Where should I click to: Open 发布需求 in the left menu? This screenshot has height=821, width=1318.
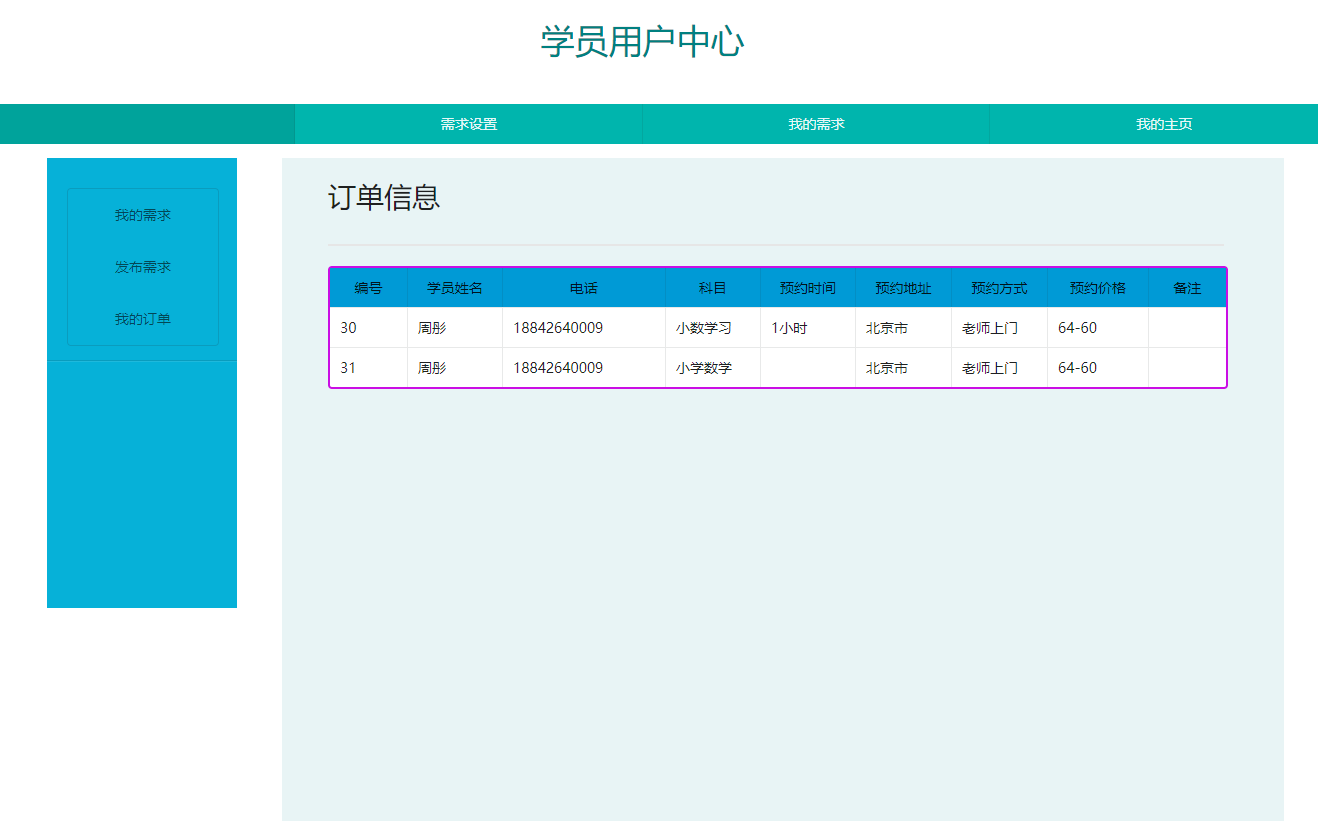[142, 266]
